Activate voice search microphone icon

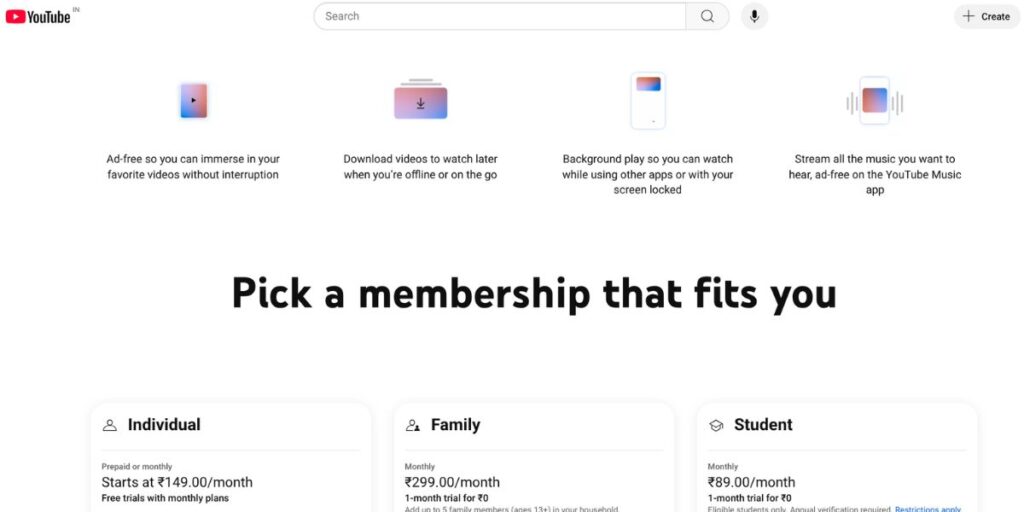[754, 16]
